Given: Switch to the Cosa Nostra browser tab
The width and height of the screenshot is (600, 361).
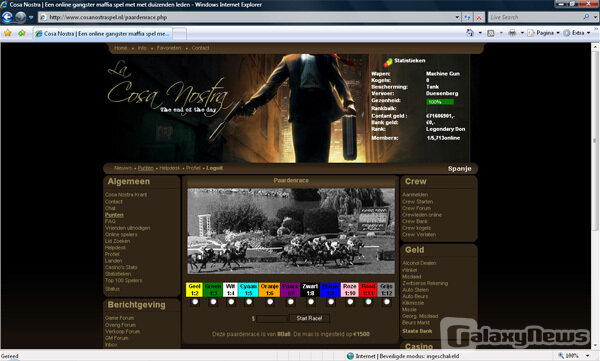Looking at the screenshot, I should [103, 34].
